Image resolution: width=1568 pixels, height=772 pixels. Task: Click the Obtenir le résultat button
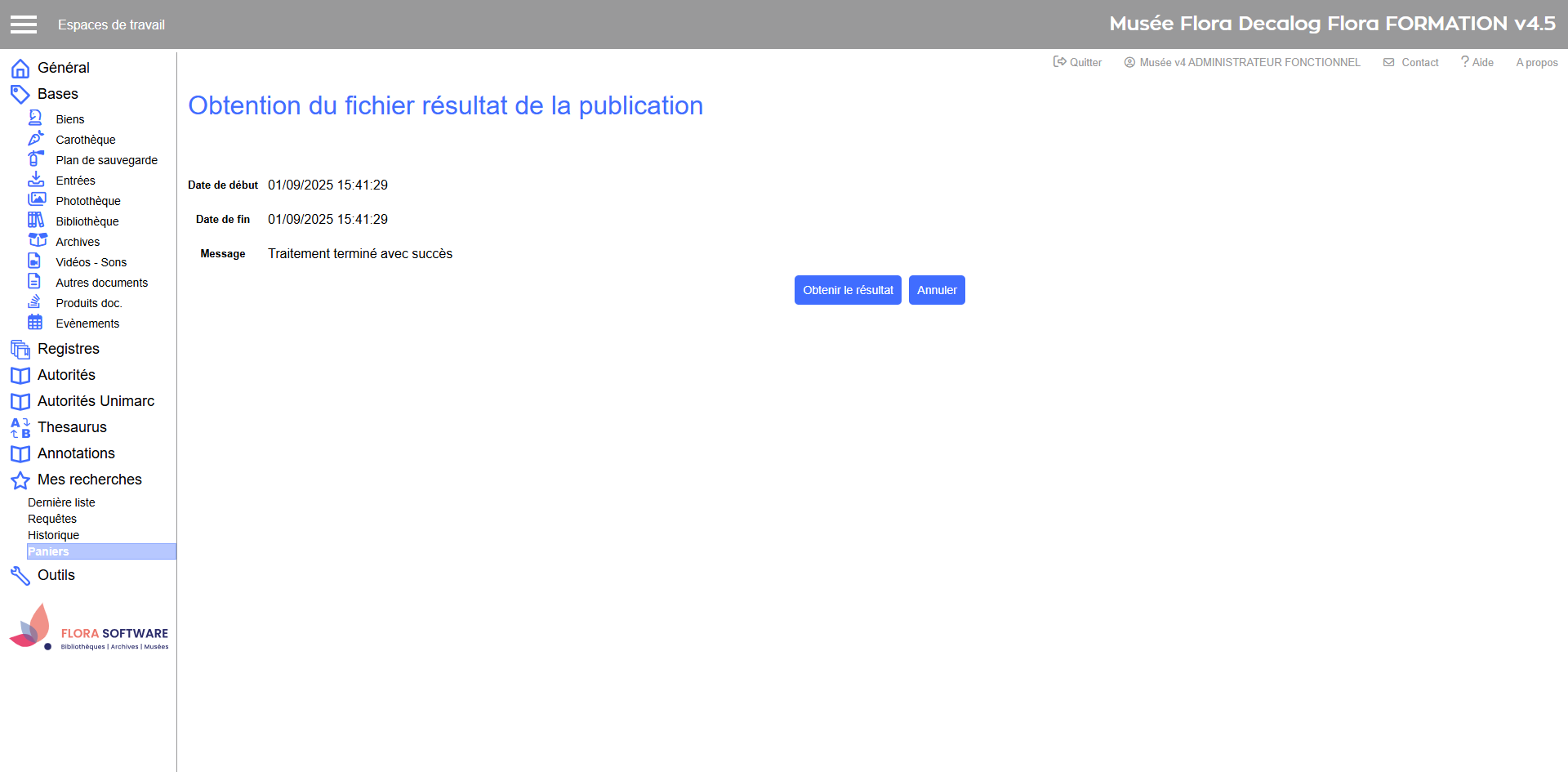(847, 290)
